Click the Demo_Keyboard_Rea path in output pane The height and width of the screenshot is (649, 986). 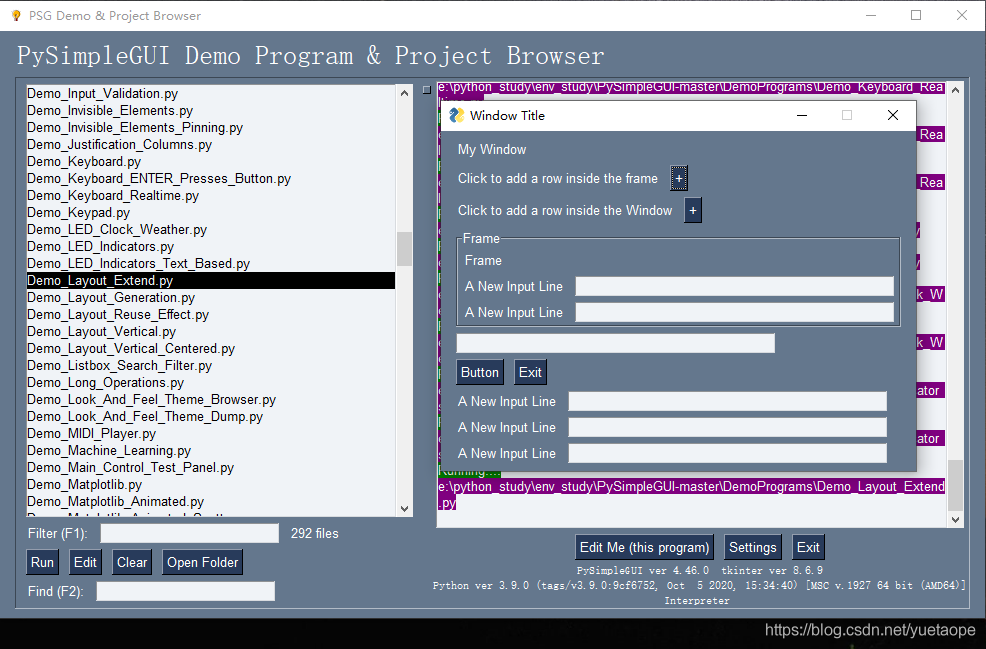tap(691, 87)
